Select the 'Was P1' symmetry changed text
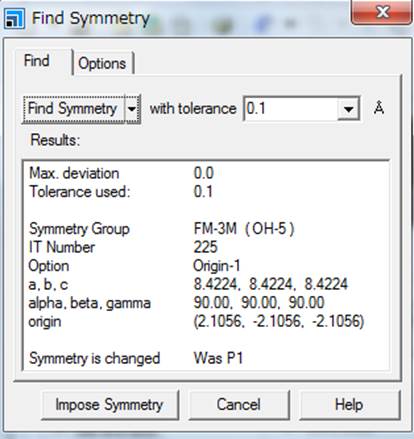Screen dimensions: 414x439 218,359
